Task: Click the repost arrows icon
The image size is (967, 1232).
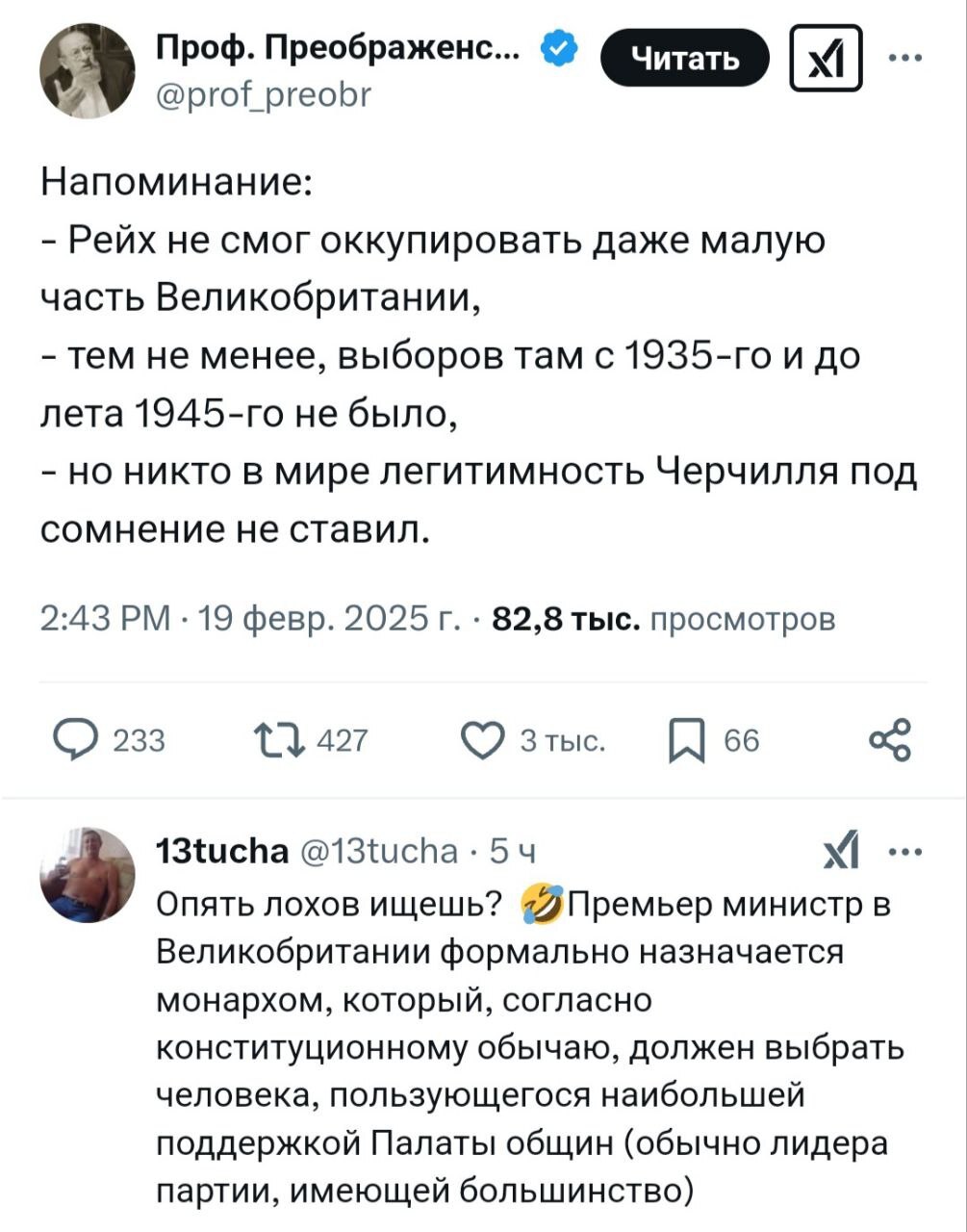Action: (277, 739)
